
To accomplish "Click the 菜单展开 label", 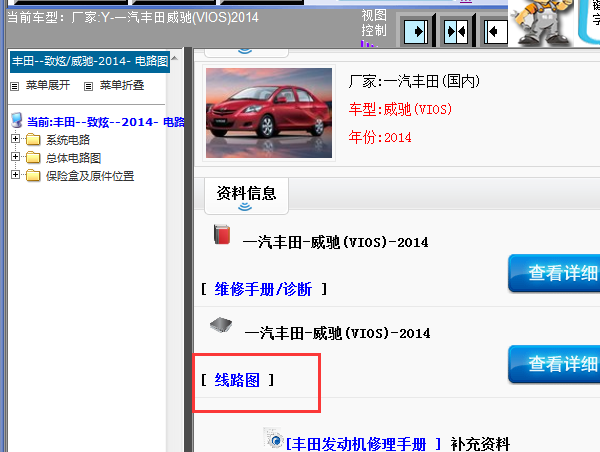I will 48,85.
